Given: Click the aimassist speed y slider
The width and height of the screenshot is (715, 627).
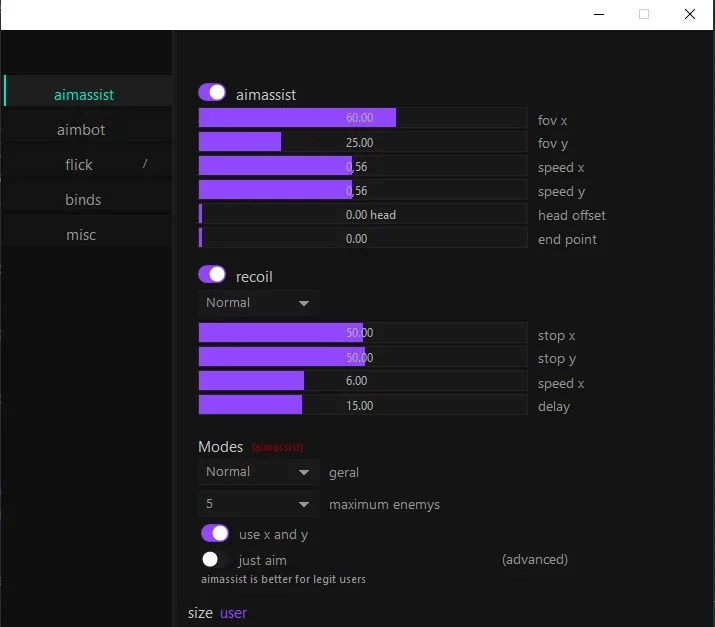Looking at the screenshot, I should (x=363, y=190).
